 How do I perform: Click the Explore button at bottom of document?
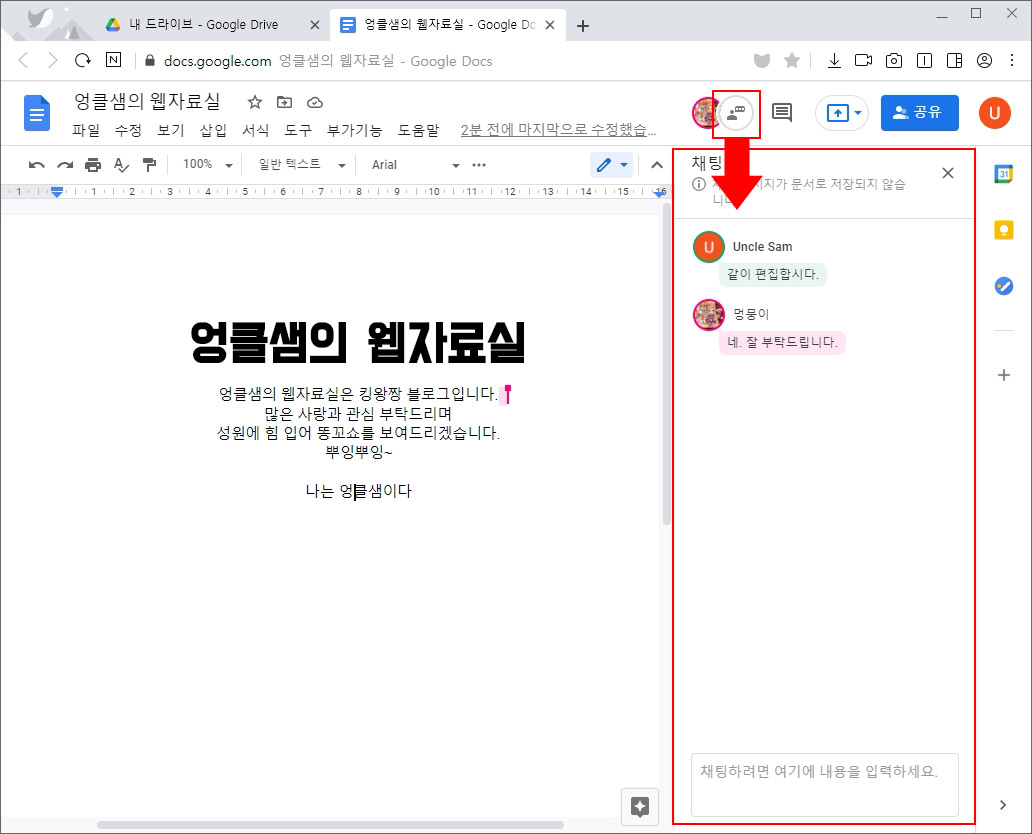[640, 806]
